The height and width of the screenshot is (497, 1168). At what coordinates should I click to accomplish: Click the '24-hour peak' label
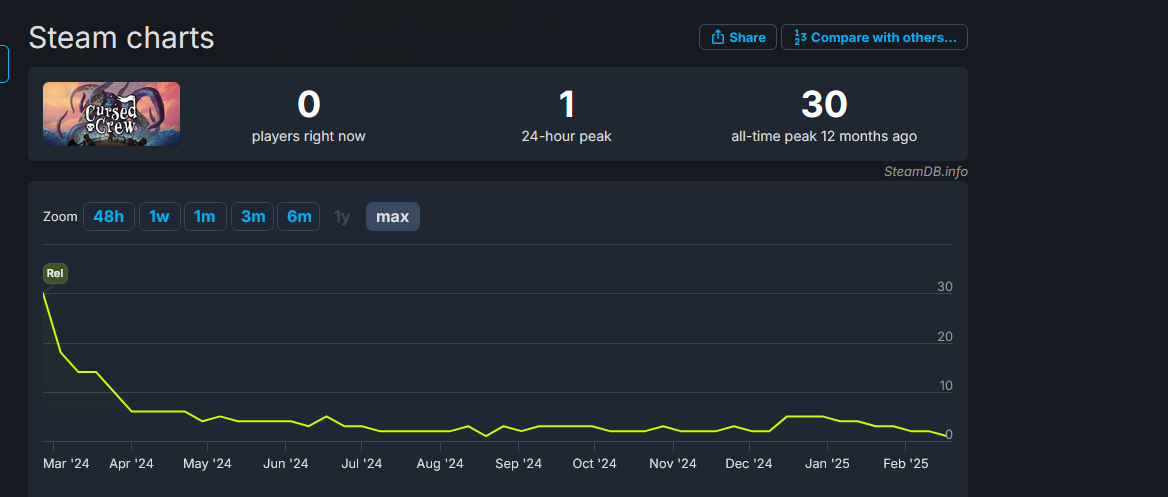[567, 136]
